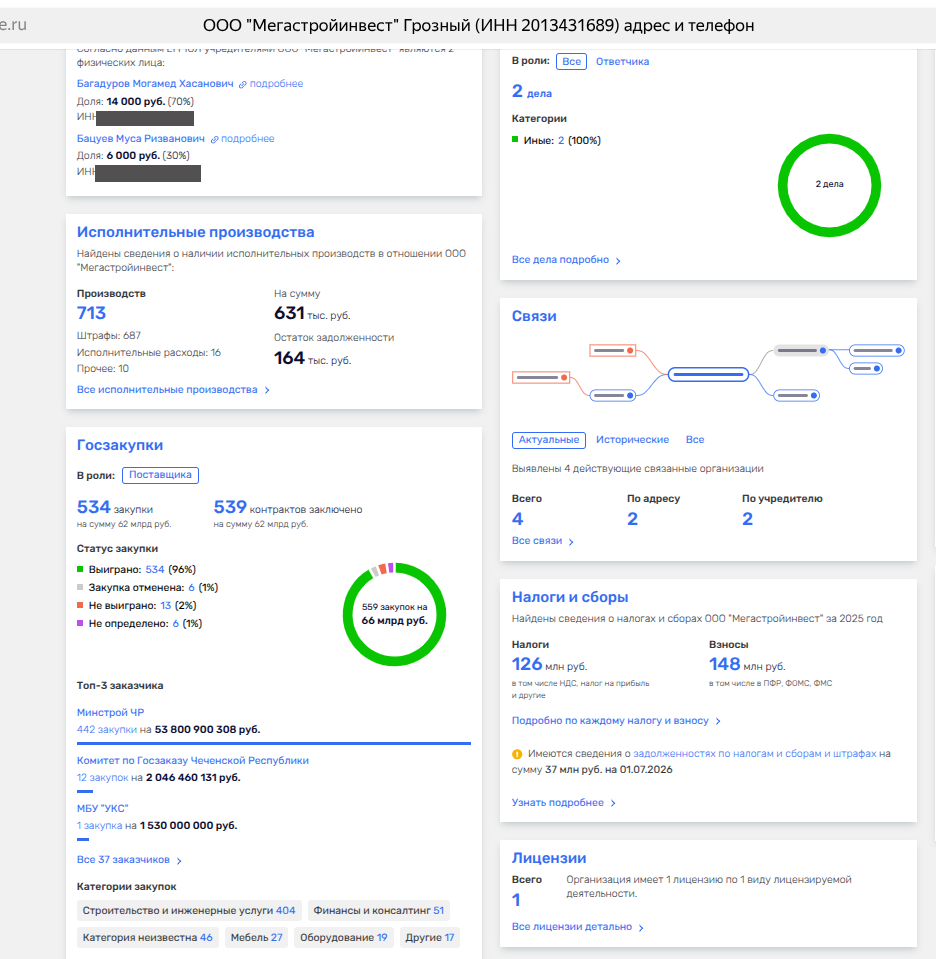936x959 pixels.
Task: Click the 2 дела count link
Action: click(532, 92)
